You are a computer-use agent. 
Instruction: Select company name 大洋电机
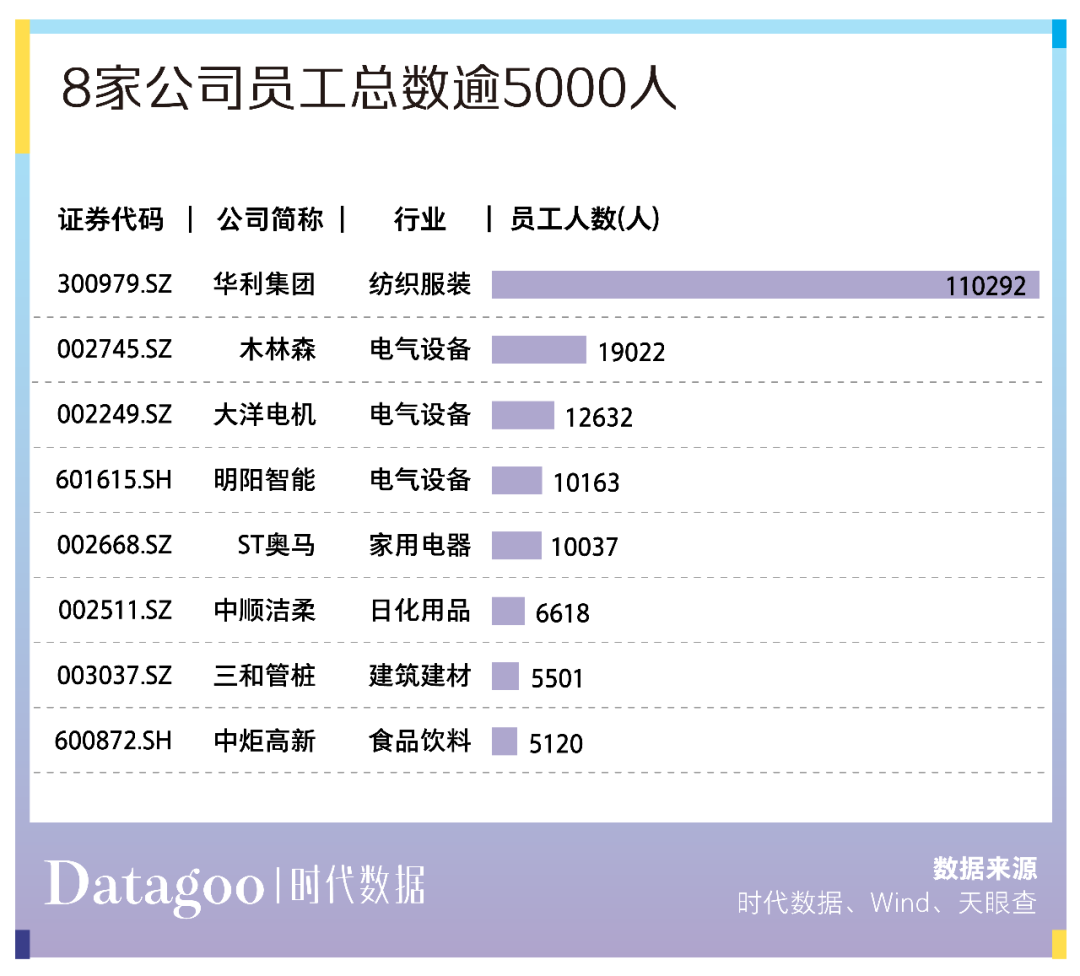tap(264, 415)
